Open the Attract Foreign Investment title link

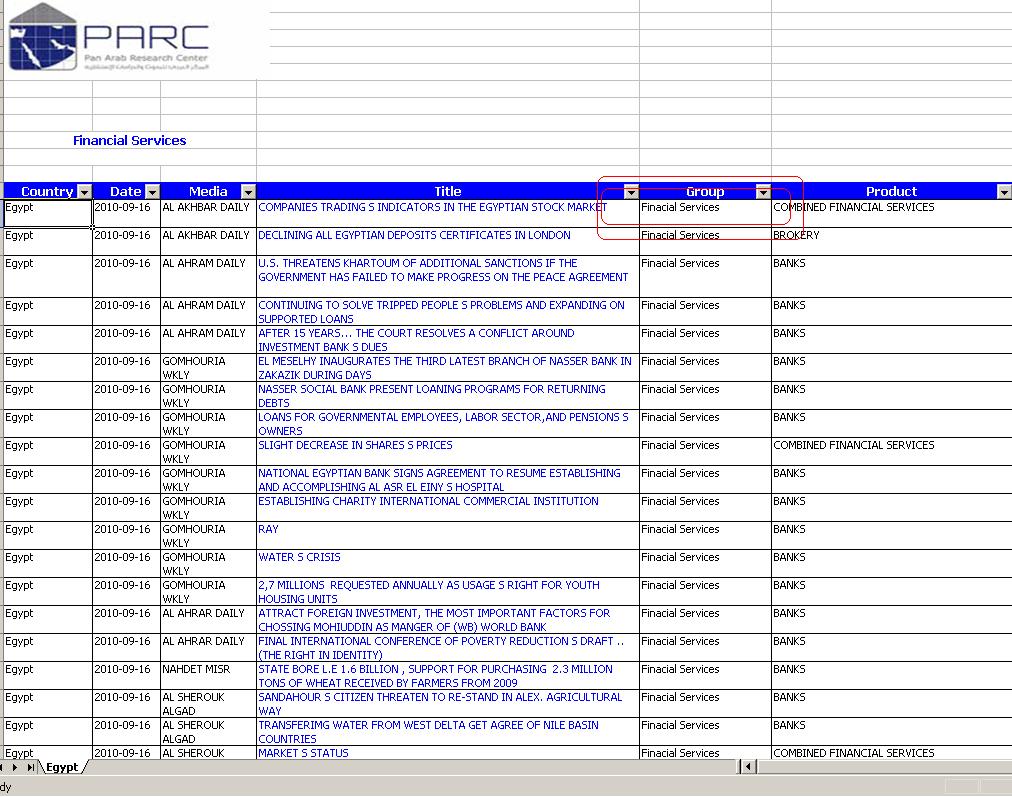pos(434,620)
